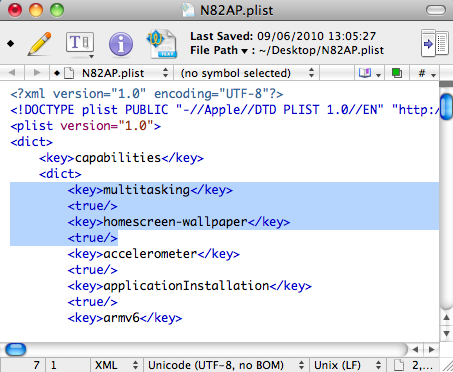Click the line number 7 in status bar

click(x=36, y=365)
